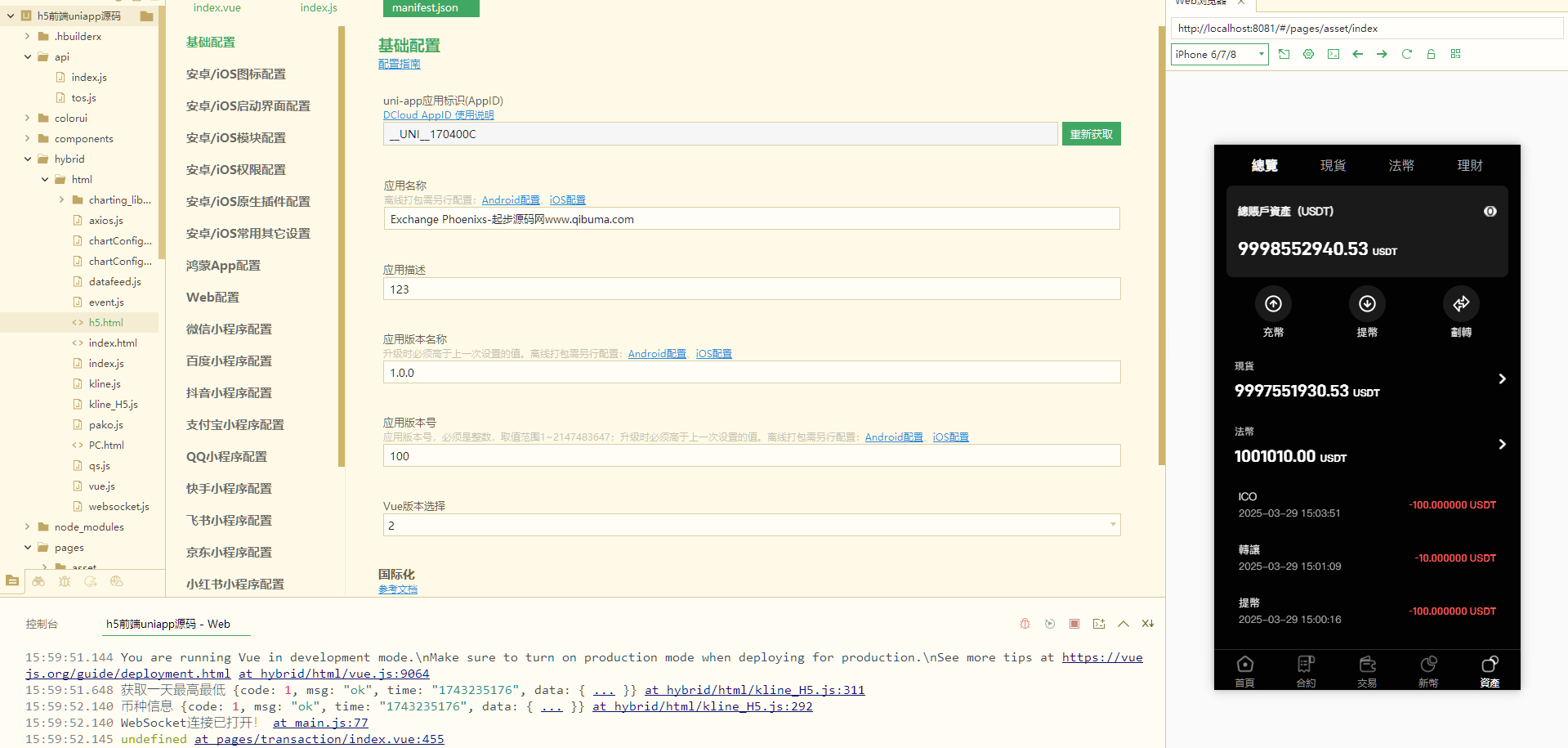Open 新幣 new coins in bottom nav

(1428, 671)
